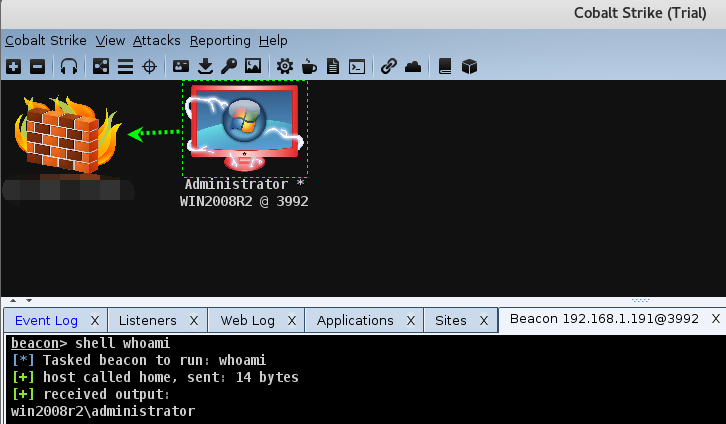Click the 'win2008r2\administrator' output text
The image size is (726, 424).
(x=103, y=412)
